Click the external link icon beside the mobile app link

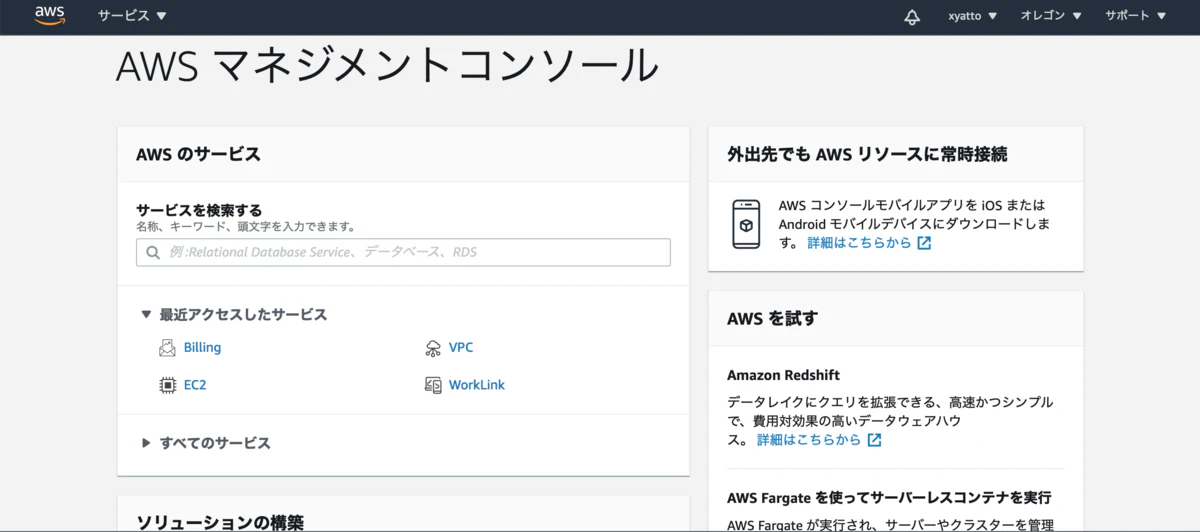(924, 243)
